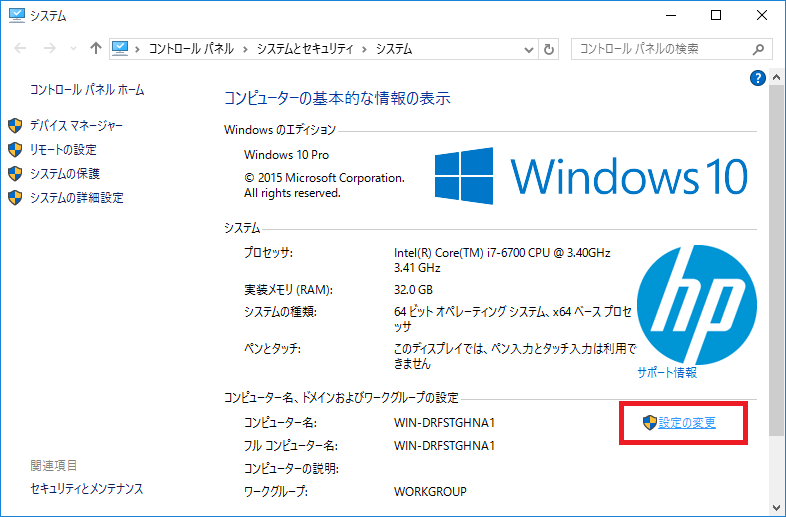Click the refresh button beside address bar

549,49
